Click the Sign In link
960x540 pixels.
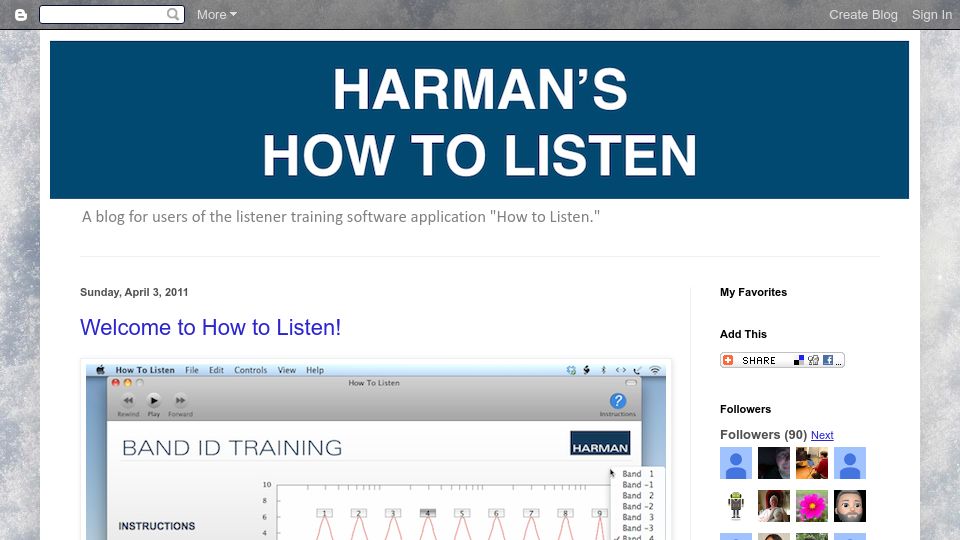point(931,15)
